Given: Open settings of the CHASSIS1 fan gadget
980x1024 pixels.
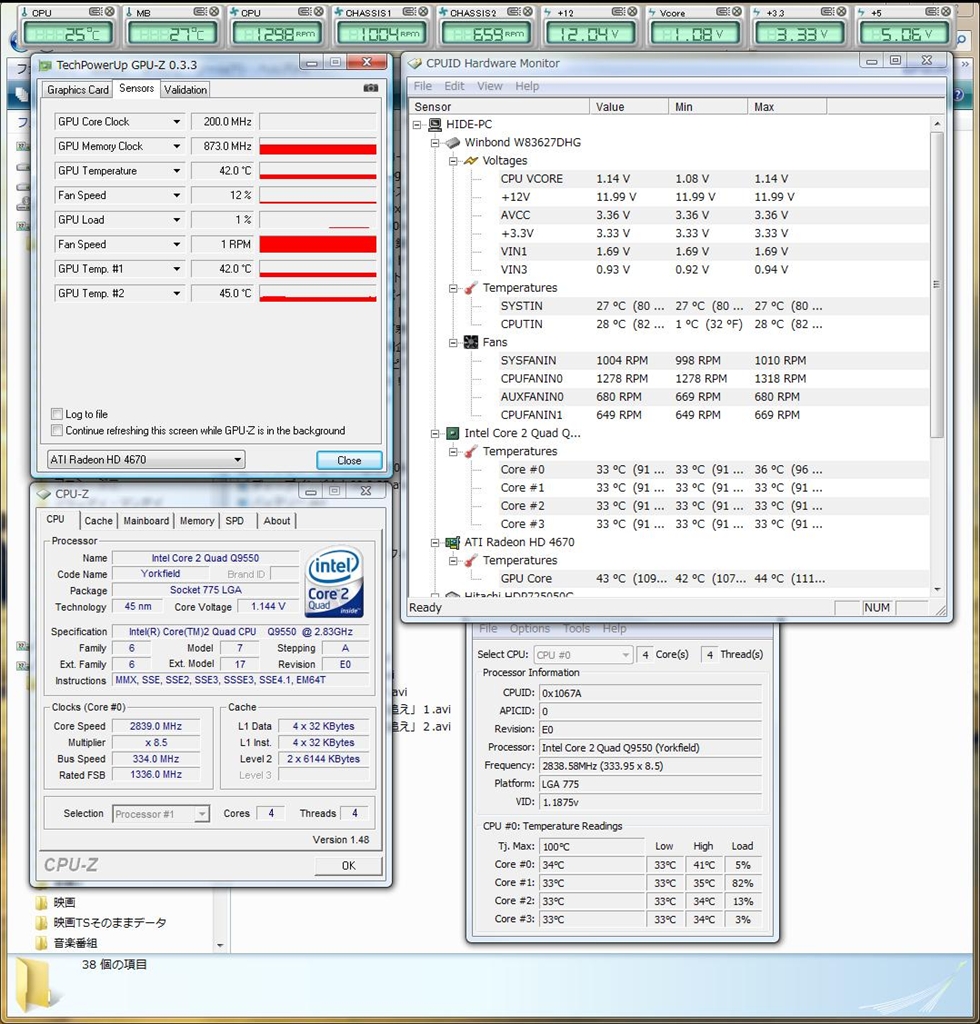Looking at the screenshot, I should point(409,12).
